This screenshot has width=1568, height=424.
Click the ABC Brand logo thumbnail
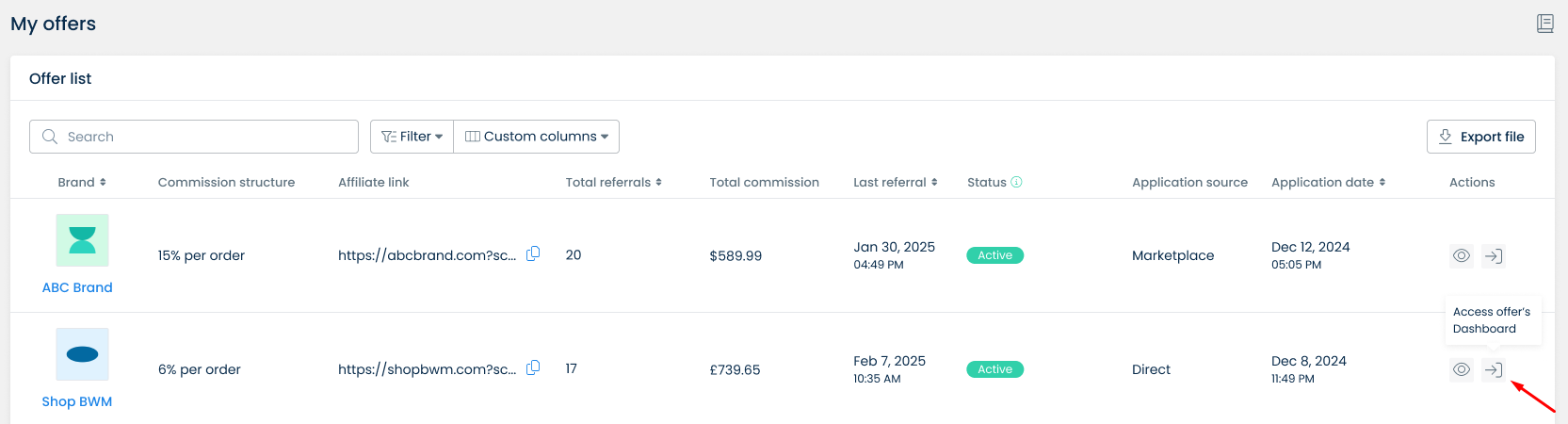pyautogui.click(x=82, y=240)
